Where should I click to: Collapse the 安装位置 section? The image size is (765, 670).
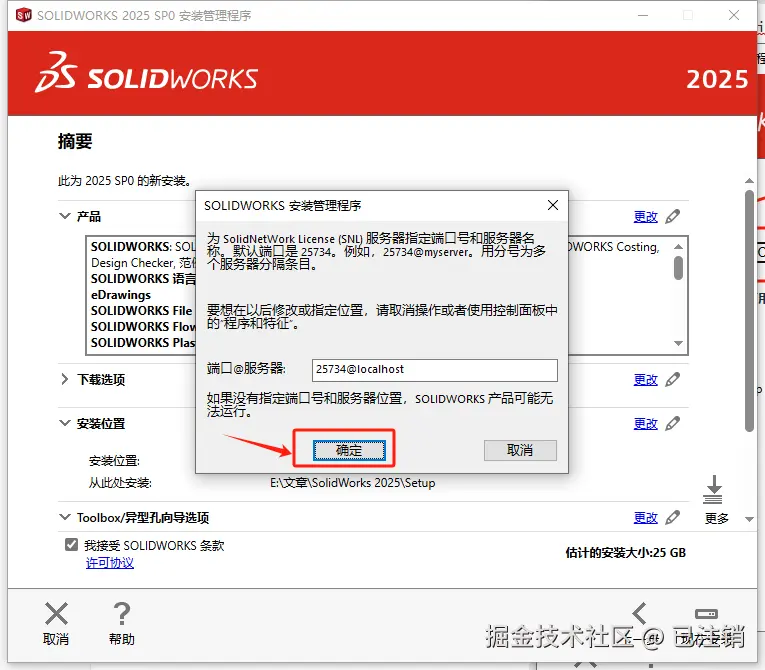(64, 423)
